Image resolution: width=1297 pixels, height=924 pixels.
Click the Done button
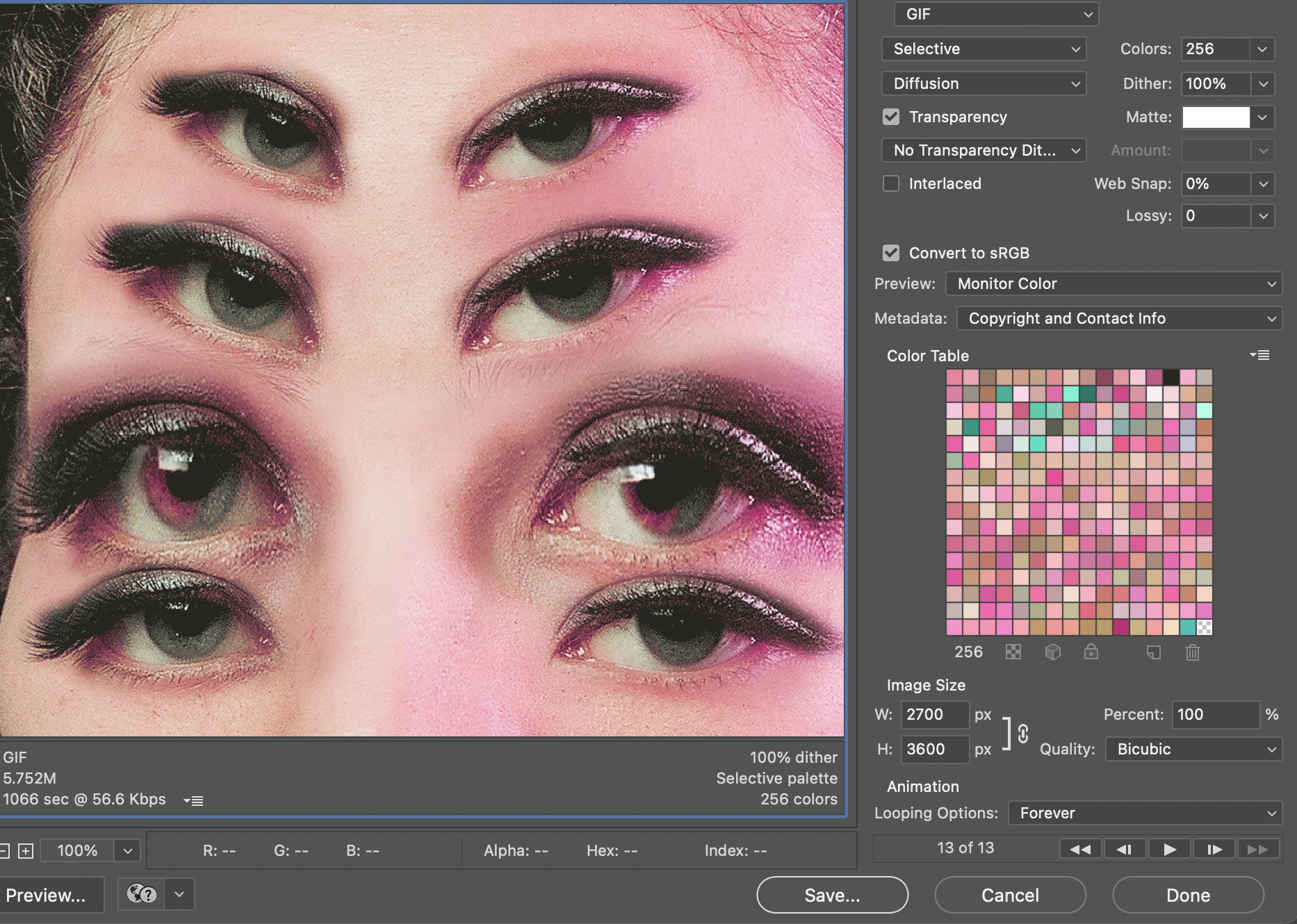1188,895
